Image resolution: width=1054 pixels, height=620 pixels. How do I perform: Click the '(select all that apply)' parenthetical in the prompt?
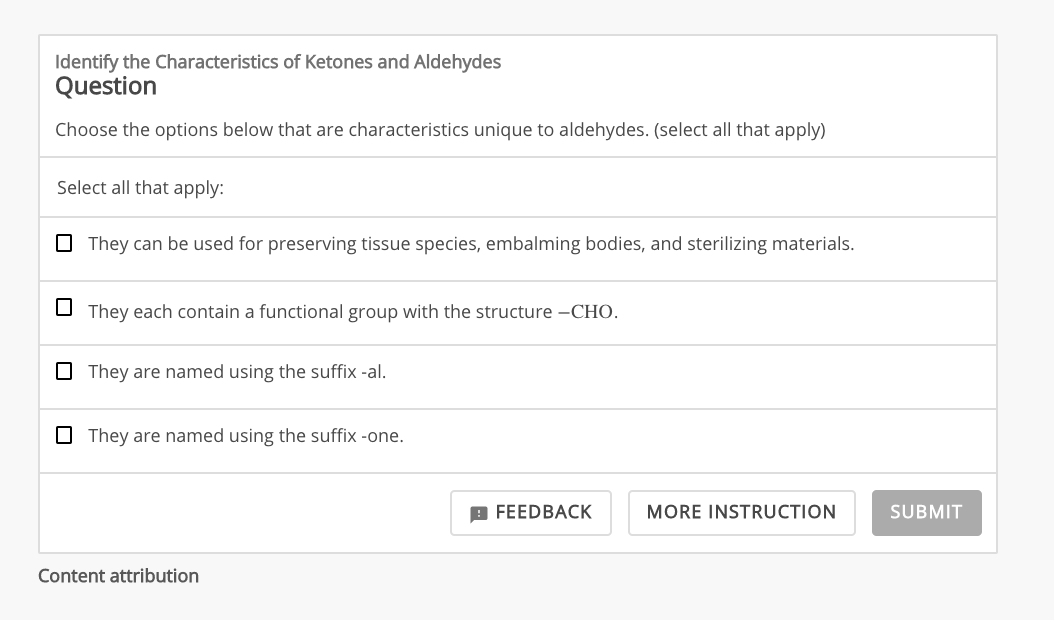click(x=739, y=130)
